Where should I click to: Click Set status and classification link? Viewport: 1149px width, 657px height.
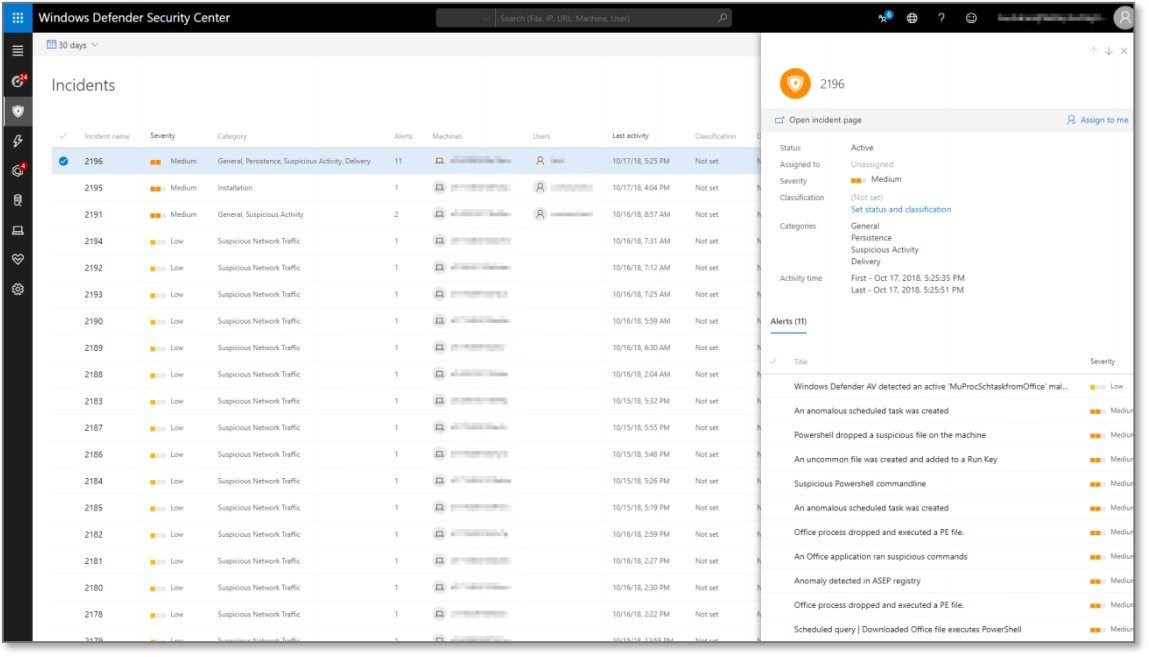click(900, 210)
